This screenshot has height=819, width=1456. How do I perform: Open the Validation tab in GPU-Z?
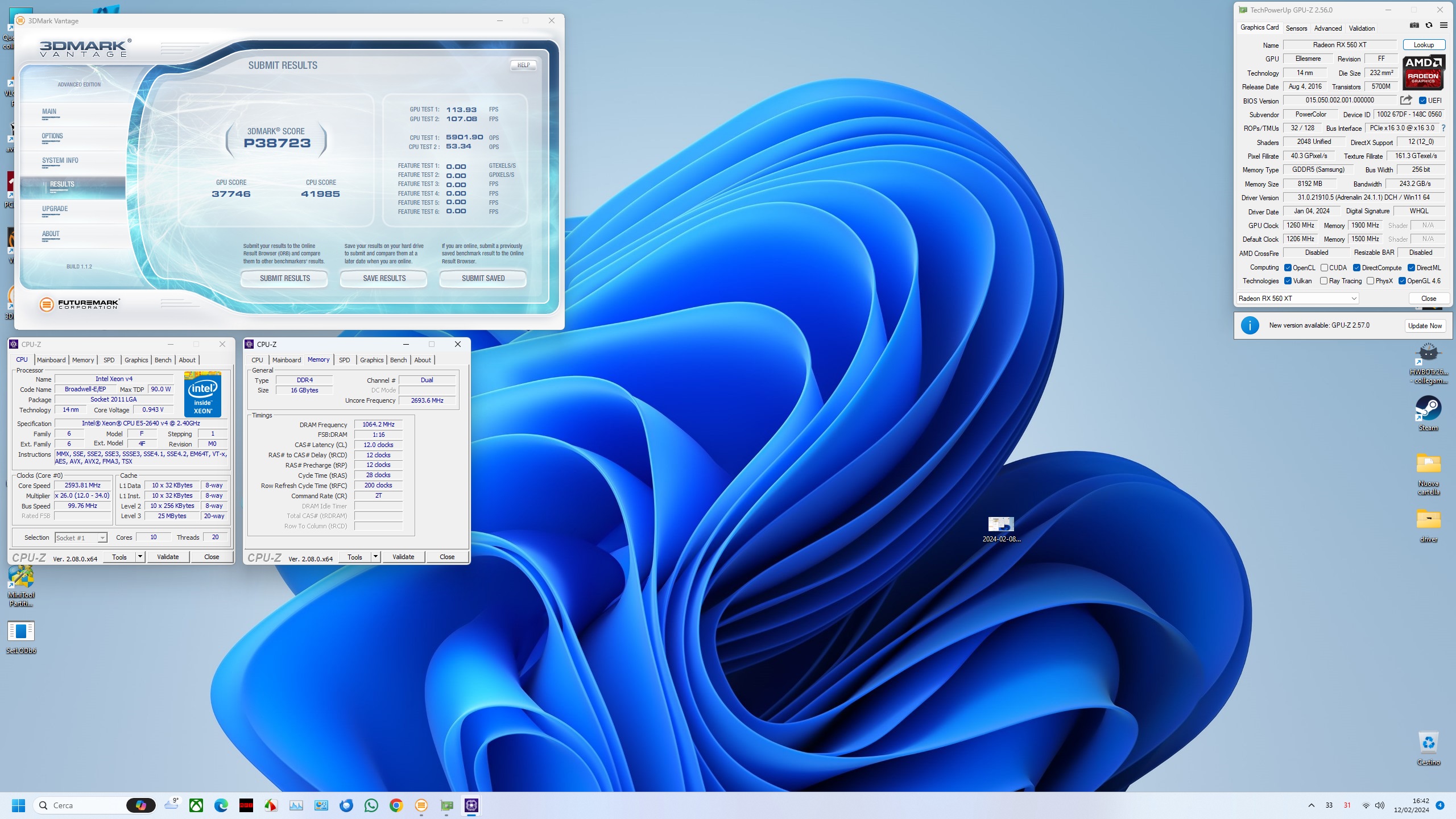[x=1362, y=28]
